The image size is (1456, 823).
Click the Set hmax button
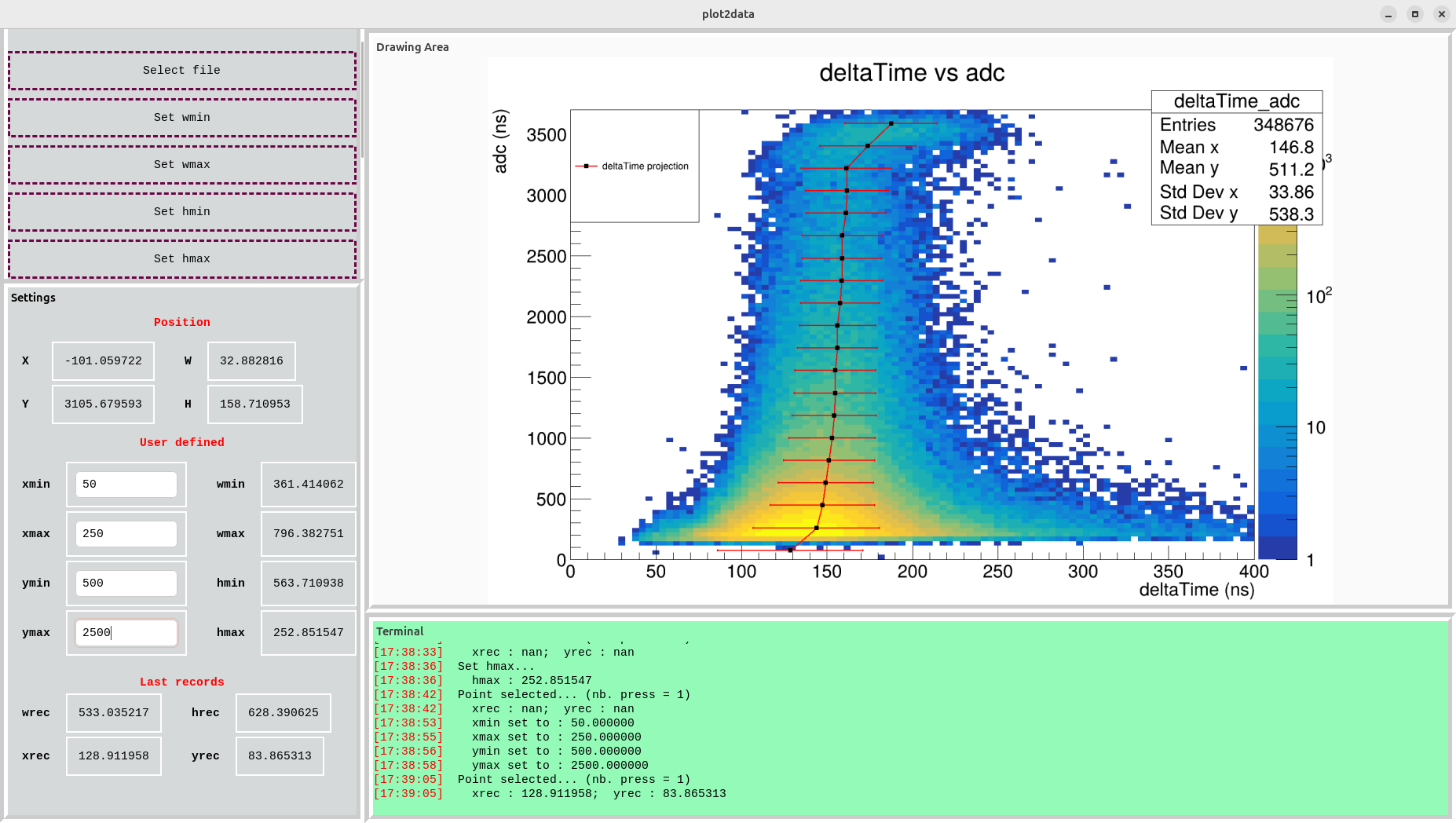click(181, 259)
